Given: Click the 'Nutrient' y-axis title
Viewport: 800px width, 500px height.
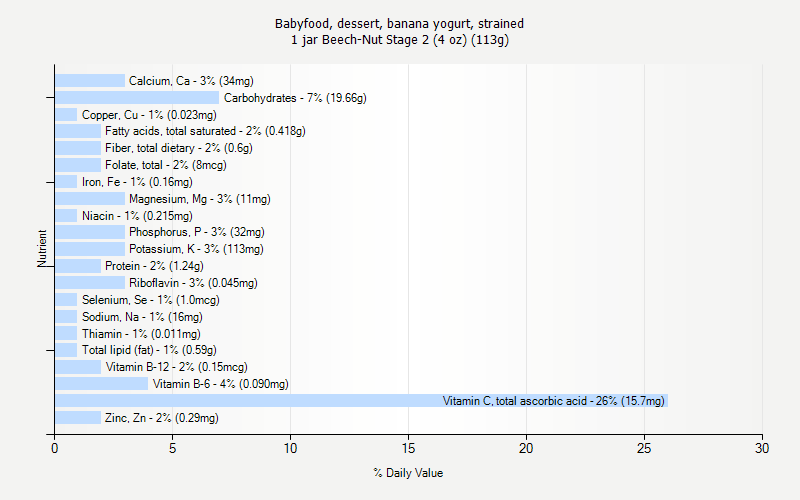Looking at the screenshot, I should pyautogui.click(x=43, y=249).
